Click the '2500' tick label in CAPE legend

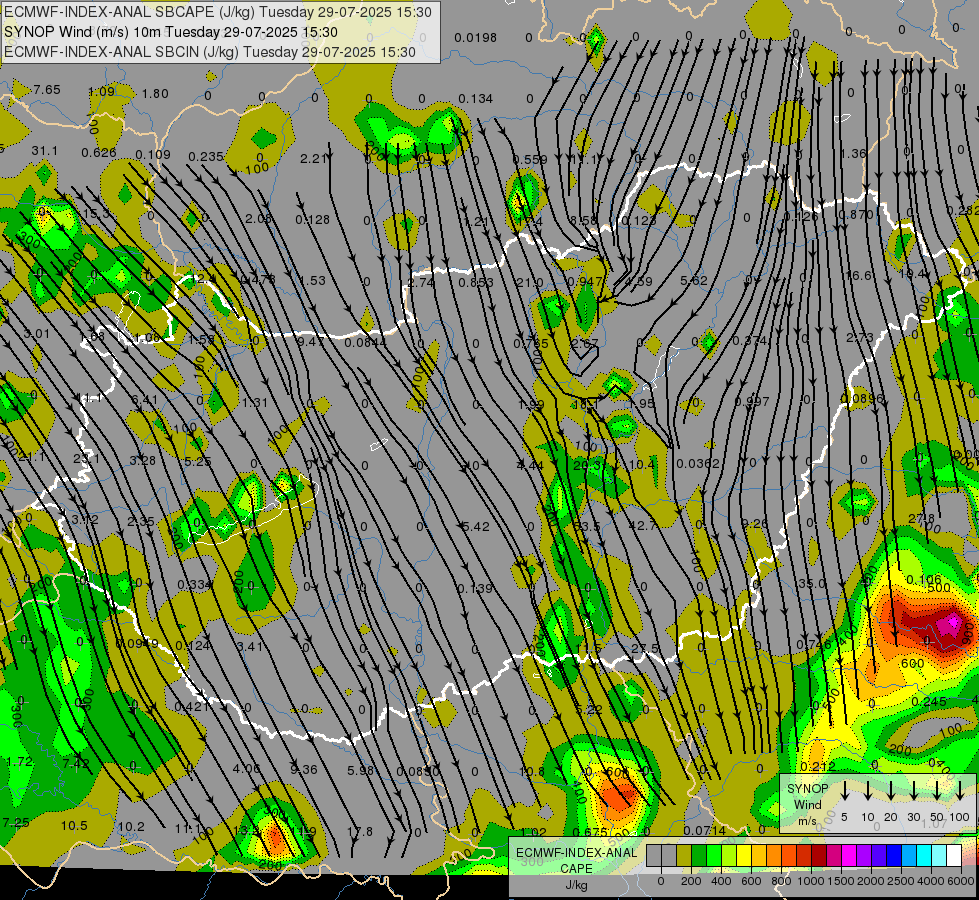point(901,881)
